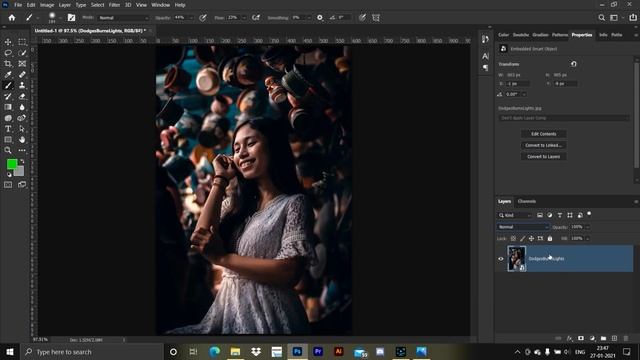The width and height of the screenshot is (640, 360).
Task: Select the Blur tool
Action: [22, 107]
